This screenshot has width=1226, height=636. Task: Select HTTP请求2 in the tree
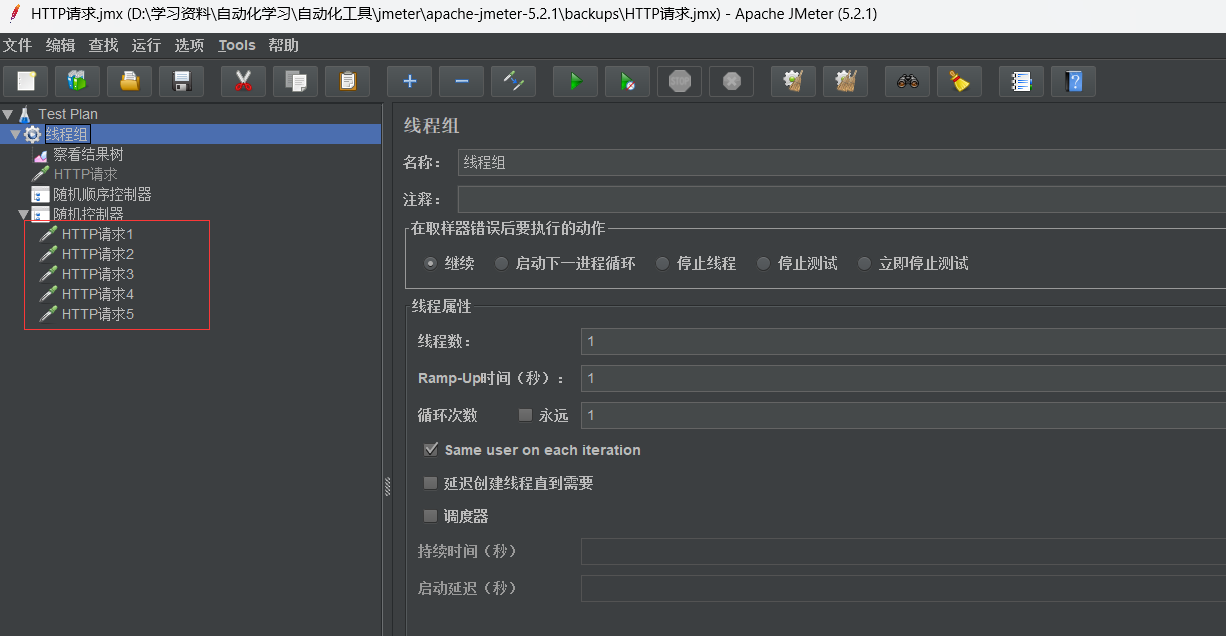click(x=97, y=254)
